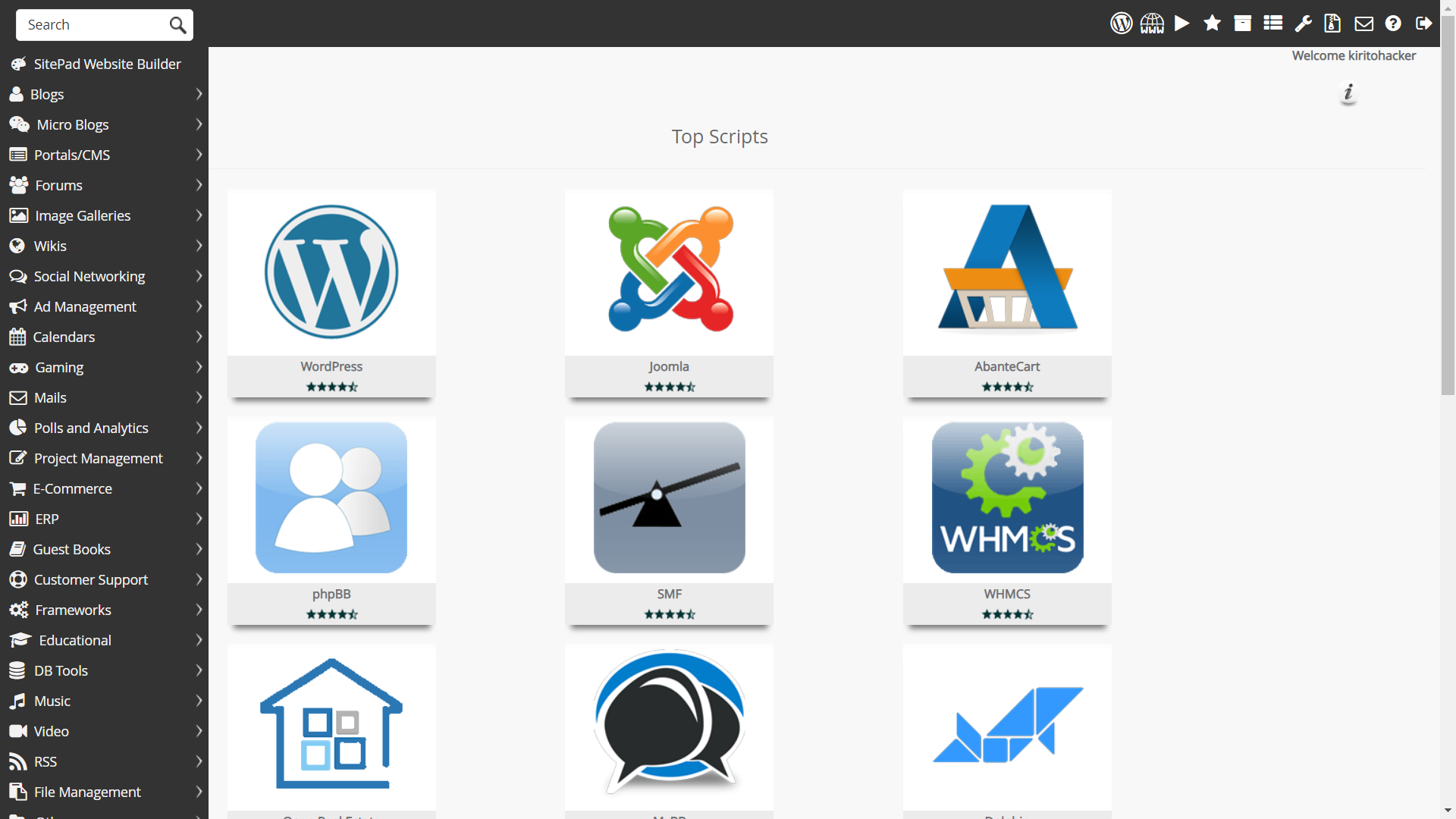Expand the Forums category chevron
The height and width of the screenshot is (819, 1456).
click(x=199, y=185)
